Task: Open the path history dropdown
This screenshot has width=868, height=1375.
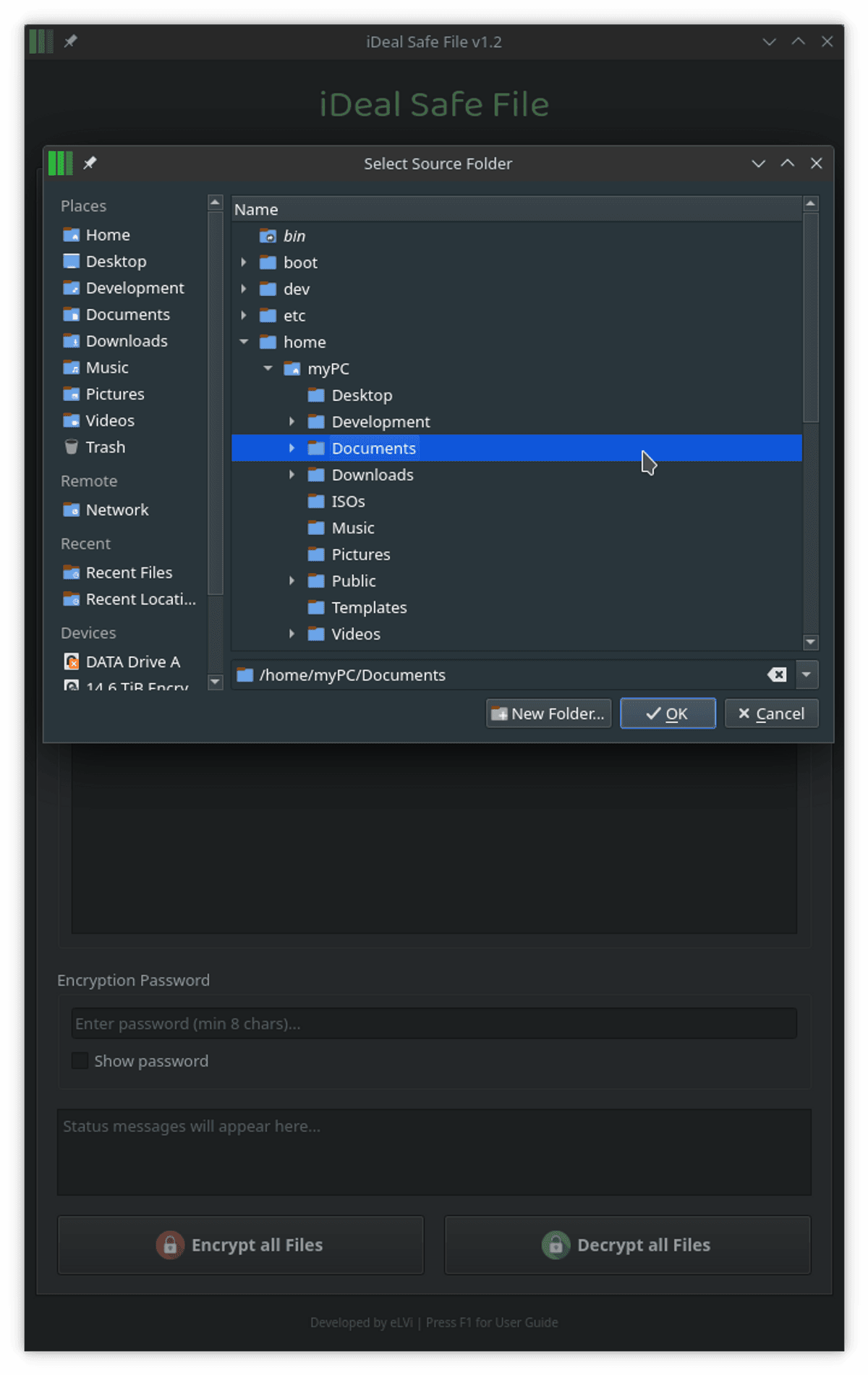Action: point(807,675)
